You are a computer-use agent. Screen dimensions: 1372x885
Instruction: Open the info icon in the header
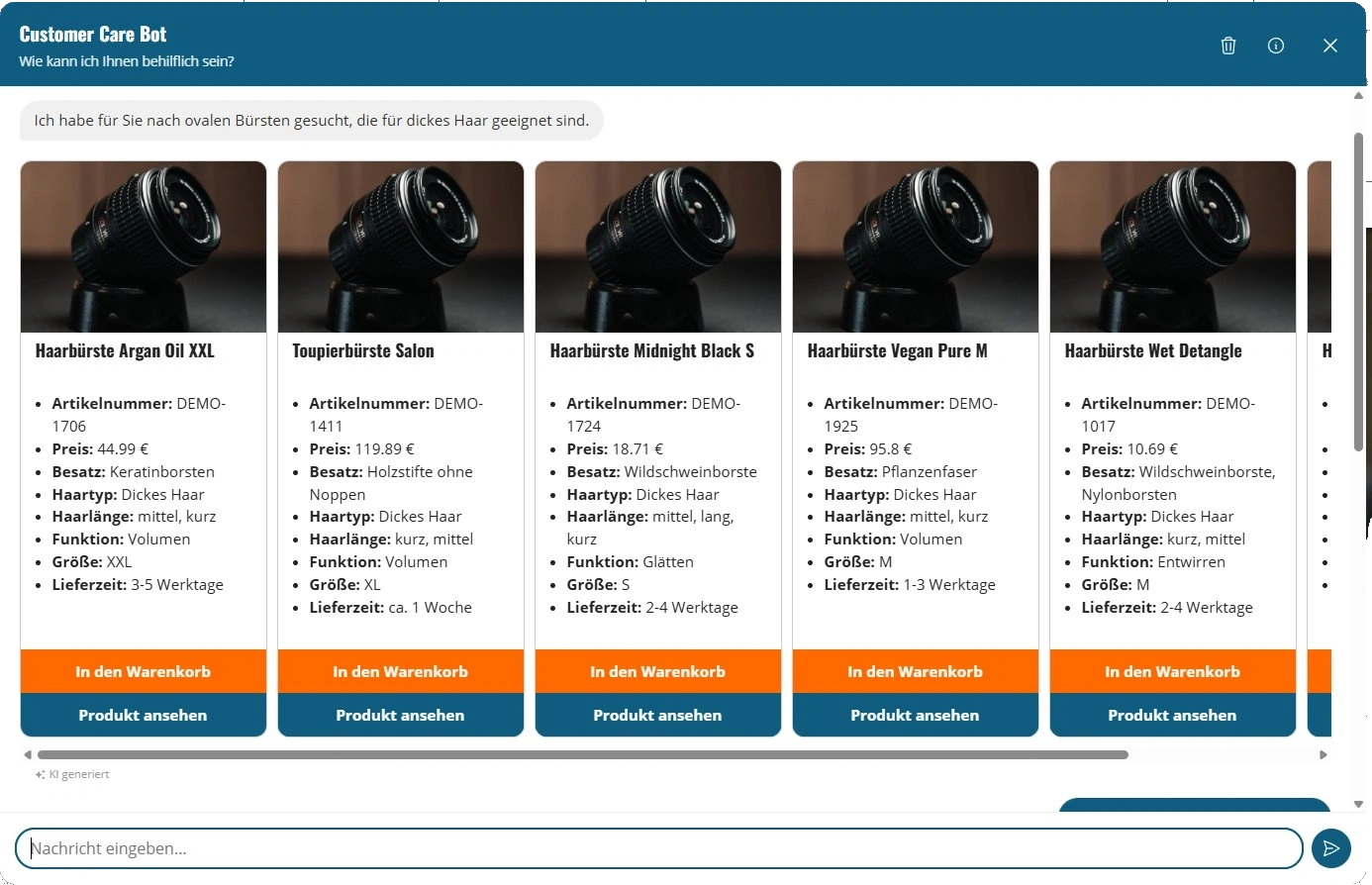point(1276,46)
